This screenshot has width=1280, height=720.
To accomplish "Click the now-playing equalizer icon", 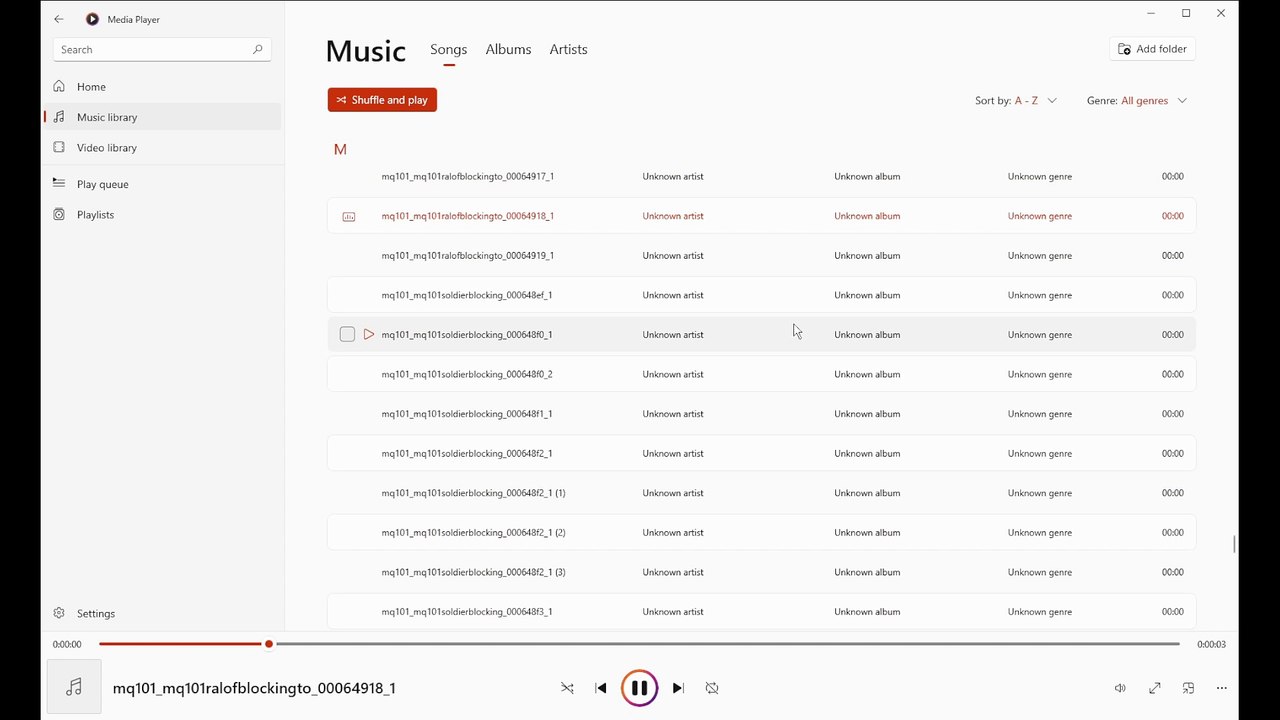I will [349, 216].
